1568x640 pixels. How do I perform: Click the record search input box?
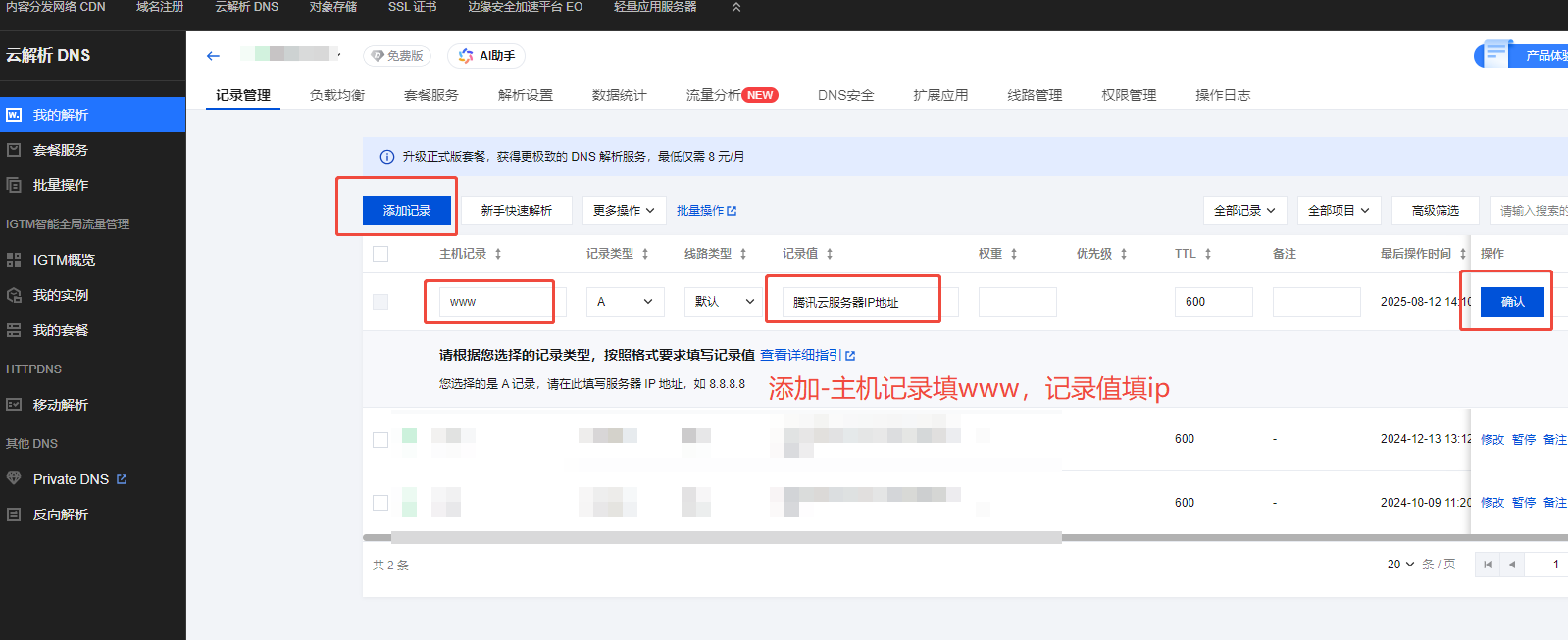coord(1529,211)
